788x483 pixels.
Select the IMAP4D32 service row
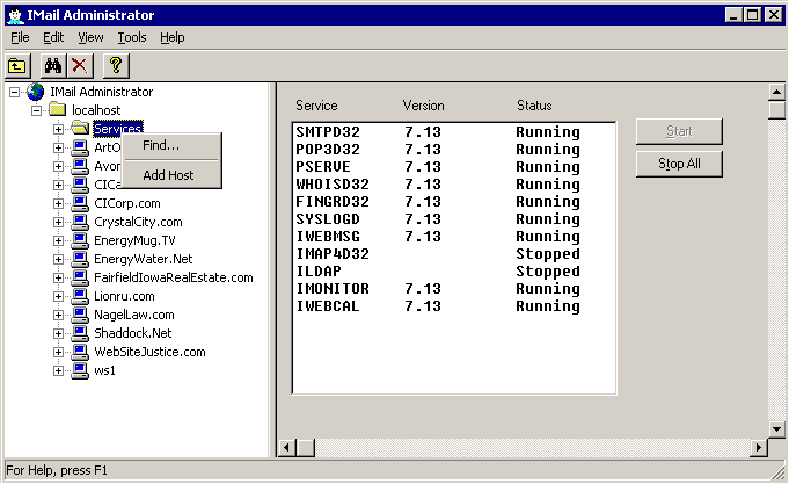[332, 254]
